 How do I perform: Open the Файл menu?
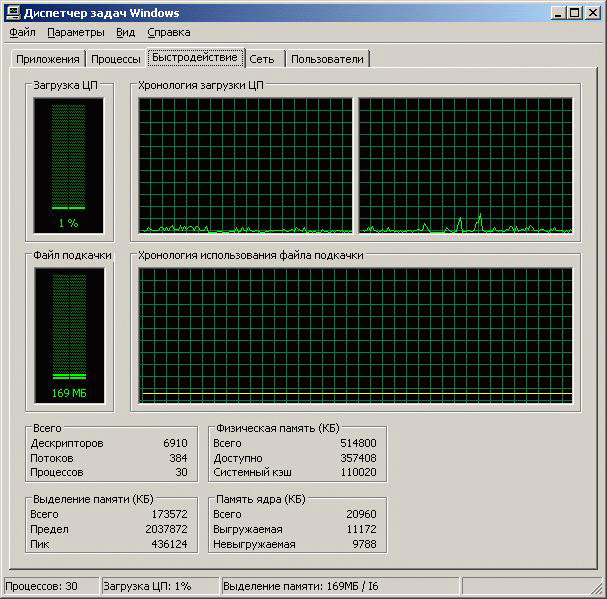click(22, 32)
